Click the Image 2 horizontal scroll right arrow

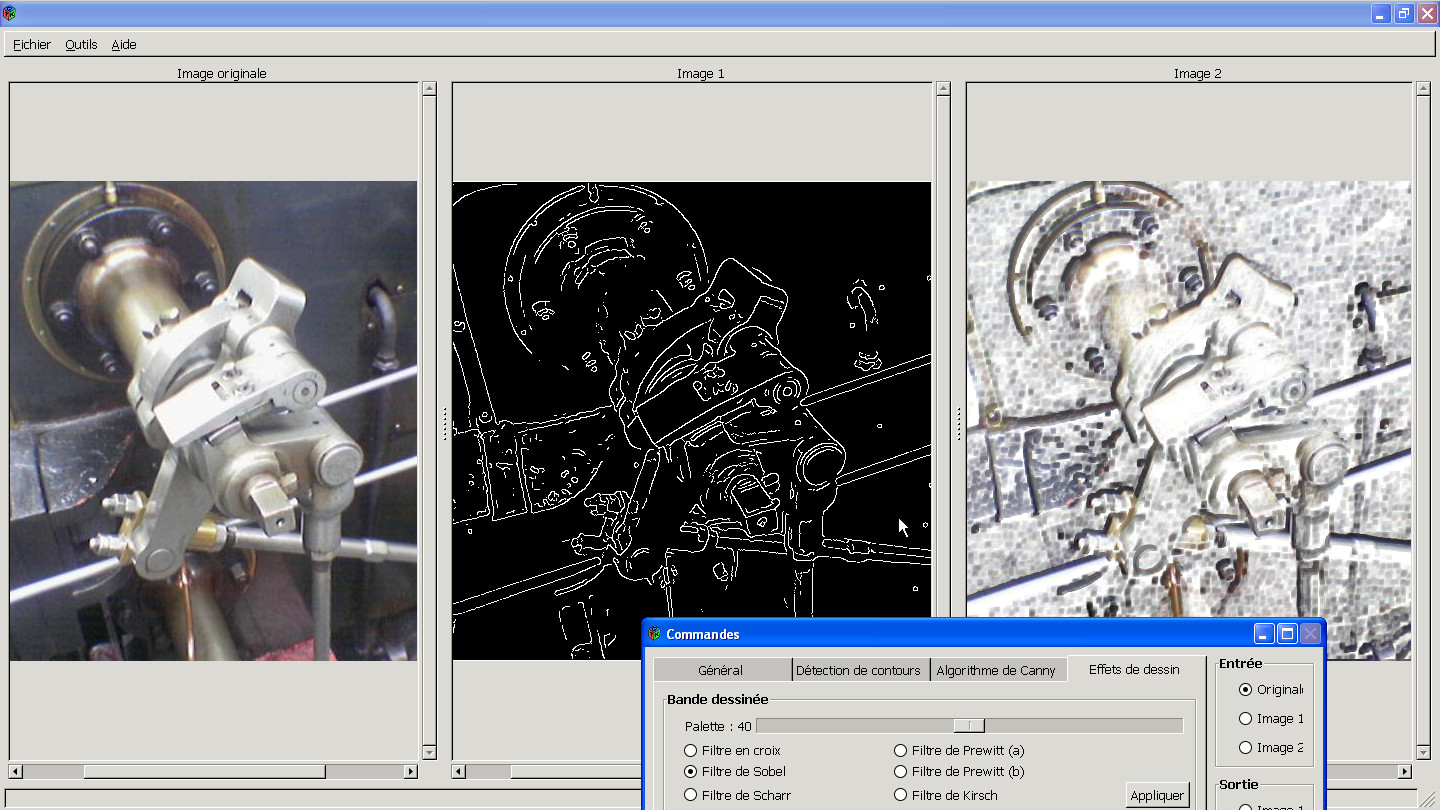click(x=1404, y=772)
